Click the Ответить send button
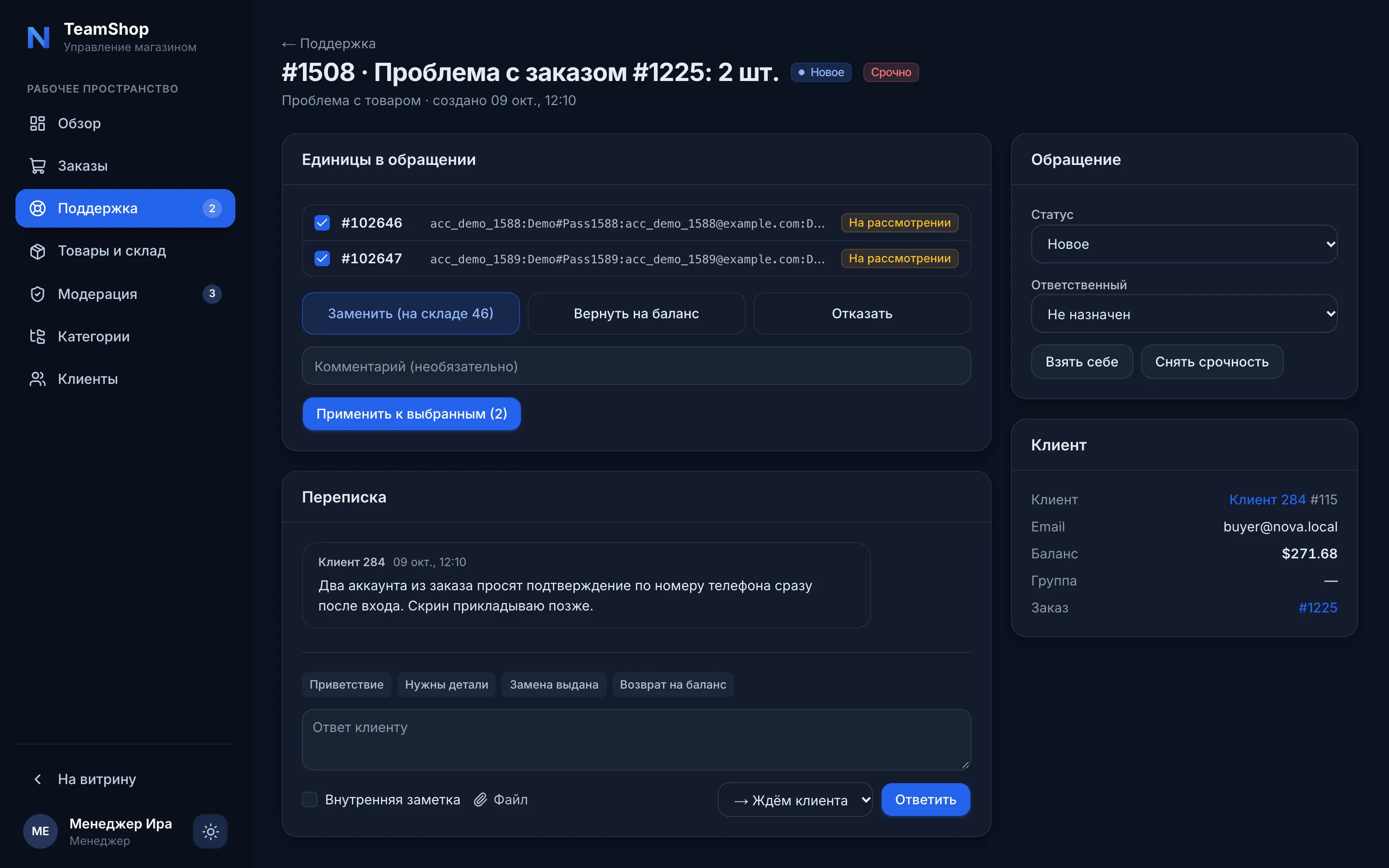The image size is (1389, 868). point(925,800)
